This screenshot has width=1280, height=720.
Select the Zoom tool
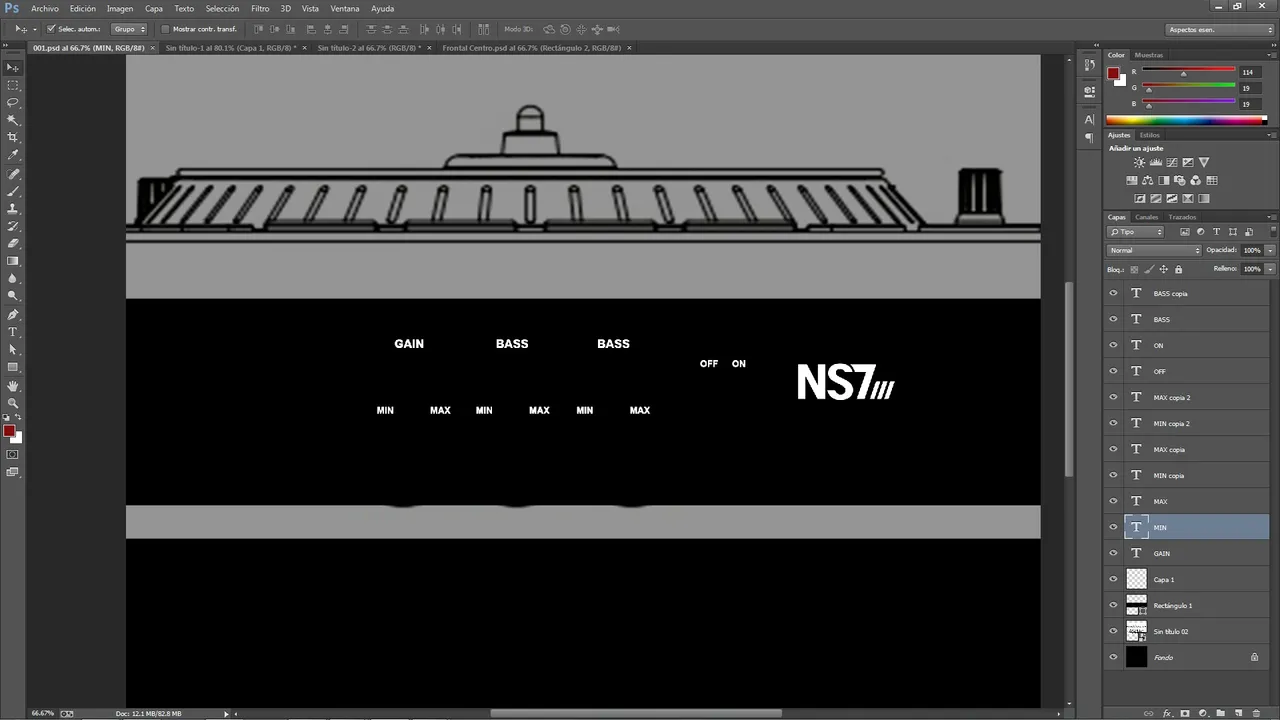click(x=13, y=403)
